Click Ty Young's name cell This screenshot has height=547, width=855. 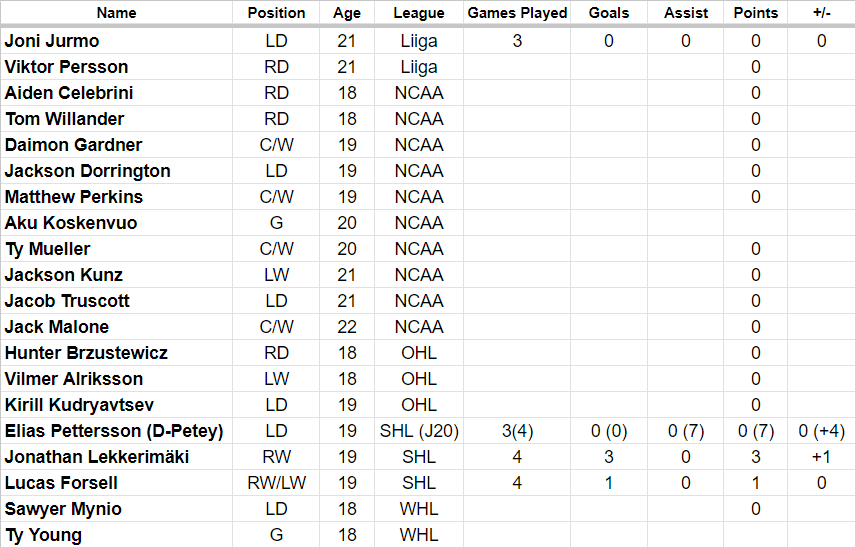coord(43,535)
